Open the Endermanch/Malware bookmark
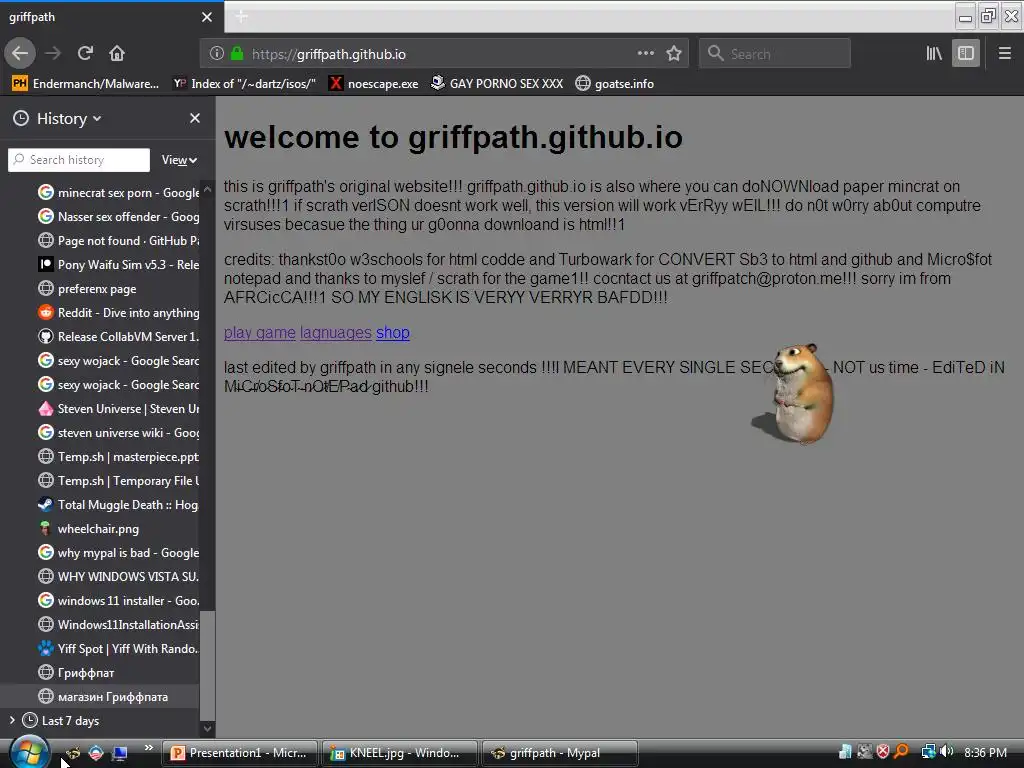This screenshot has width=1024, height=768. click(x=86, y=84)
